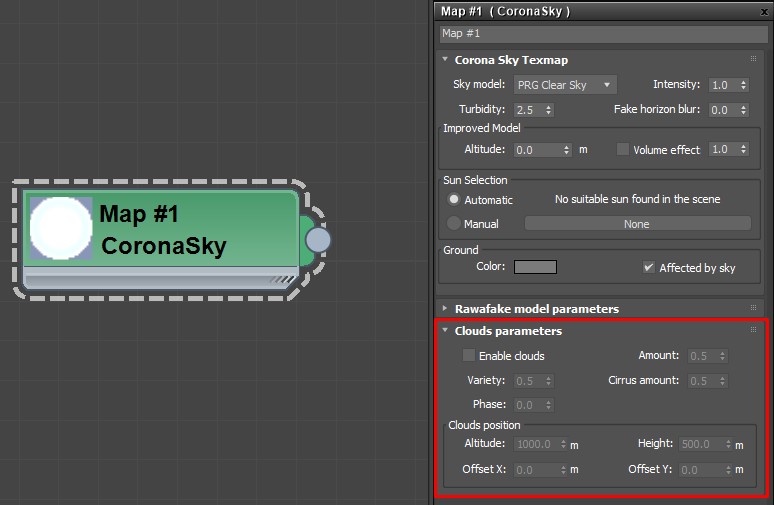Adjust the clouds Amount spinner
Image resolution: width=774 pixels, height=505 pixels.
click(x=723, y=356)
